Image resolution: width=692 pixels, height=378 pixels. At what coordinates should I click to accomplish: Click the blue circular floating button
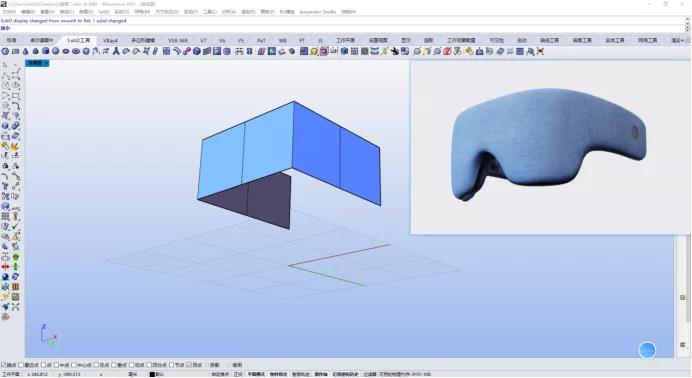click(647, 350)
